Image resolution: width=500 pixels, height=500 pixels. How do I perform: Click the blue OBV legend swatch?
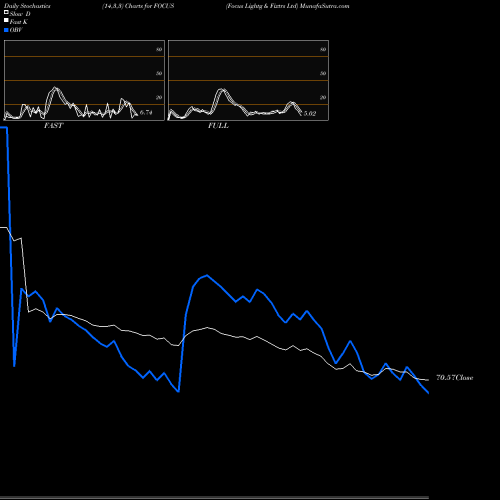(x=6, y=30)
